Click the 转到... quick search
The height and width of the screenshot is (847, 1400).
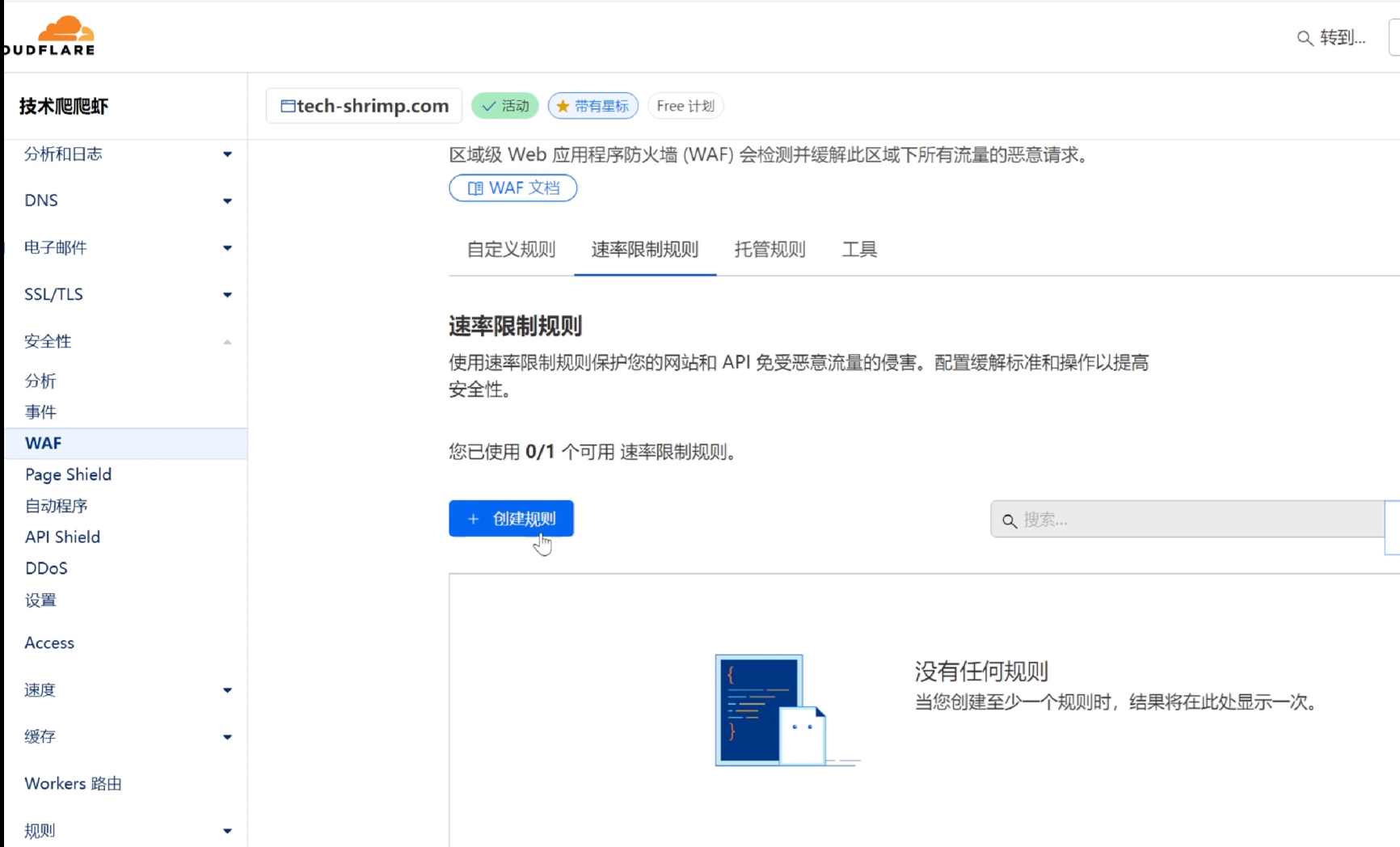1331,38
